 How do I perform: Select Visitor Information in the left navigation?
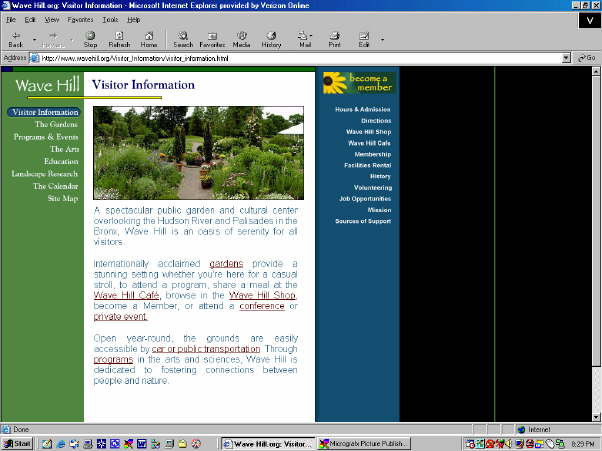[45, 112]
